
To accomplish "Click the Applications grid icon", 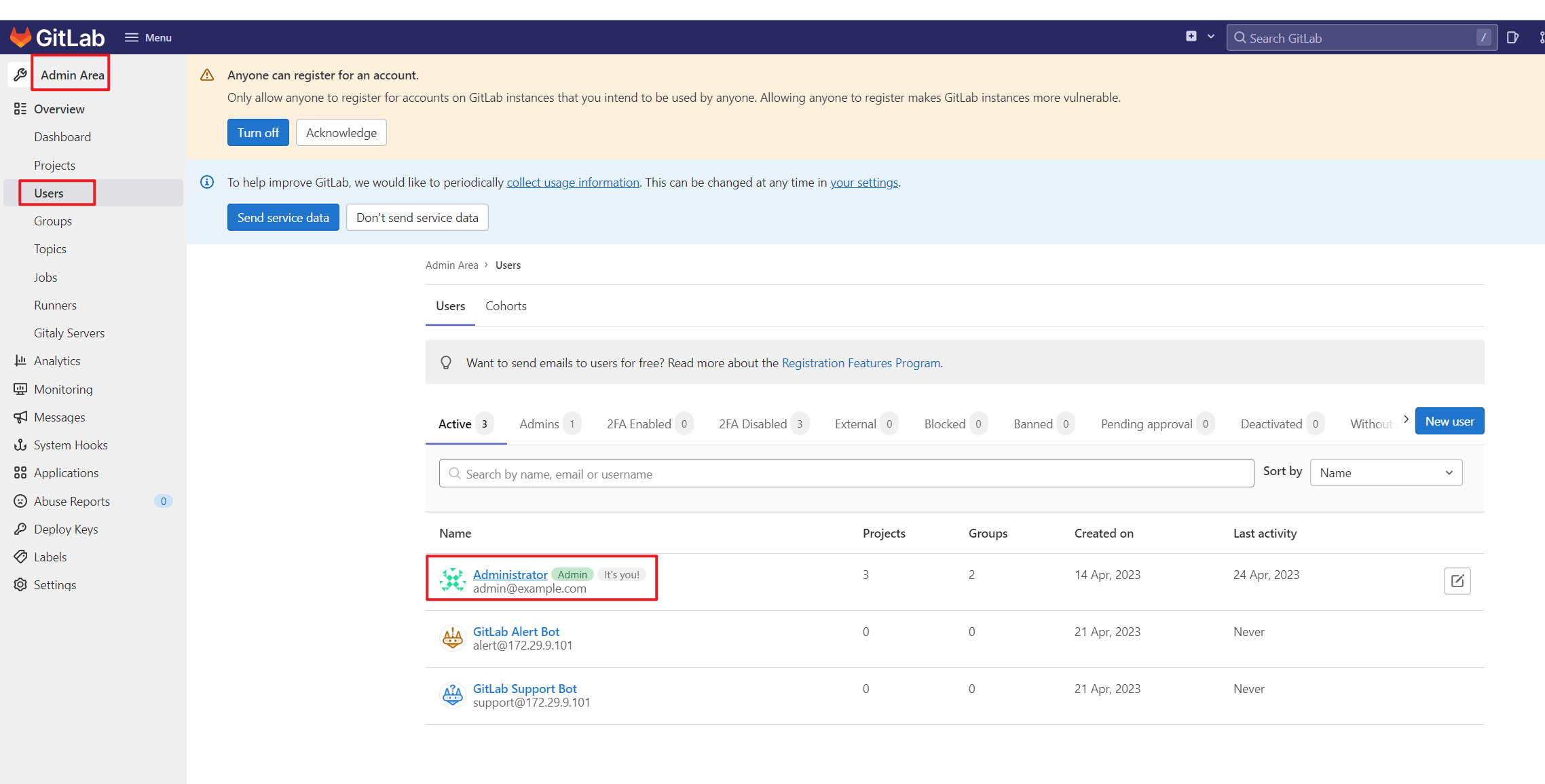I will click(x=20, y=472).
